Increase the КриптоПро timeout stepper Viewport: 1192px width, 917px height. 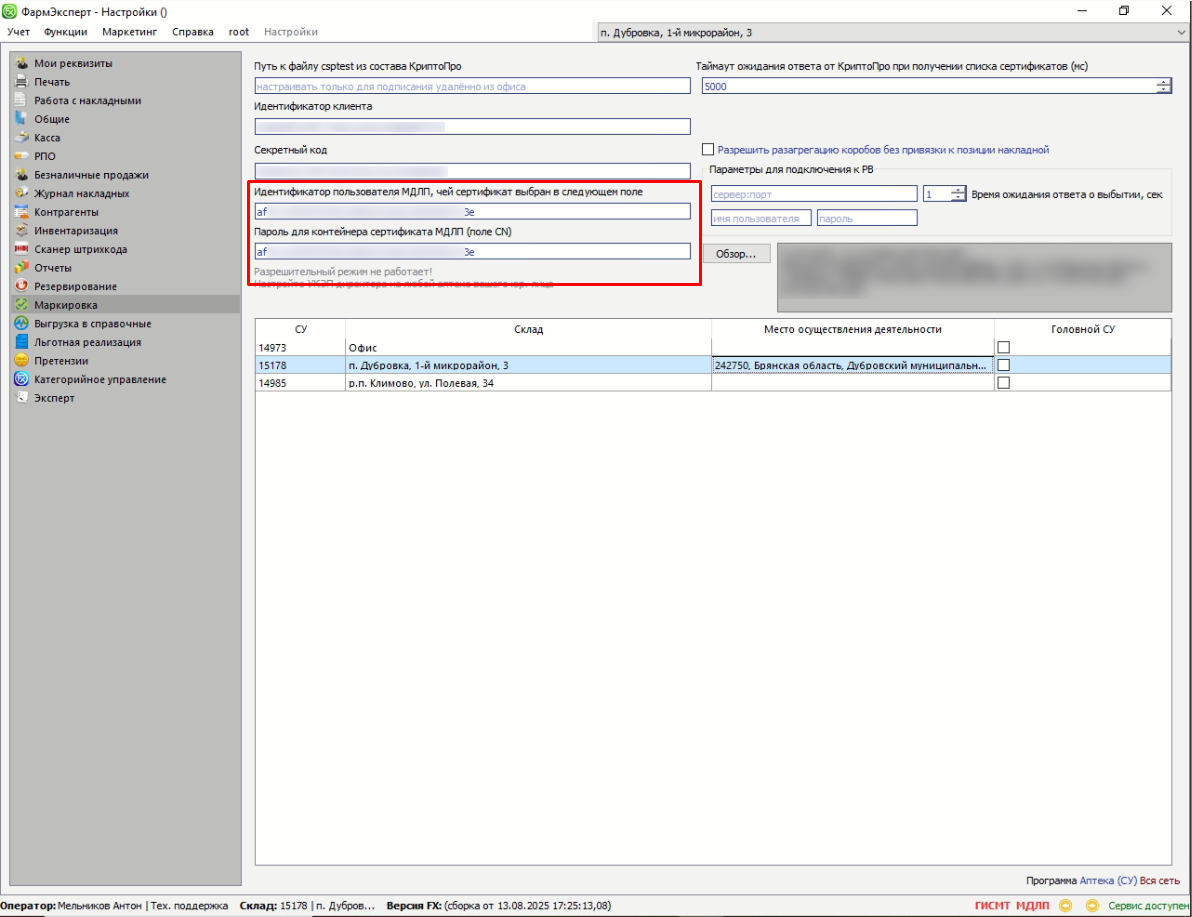(x=1163, y=83)
